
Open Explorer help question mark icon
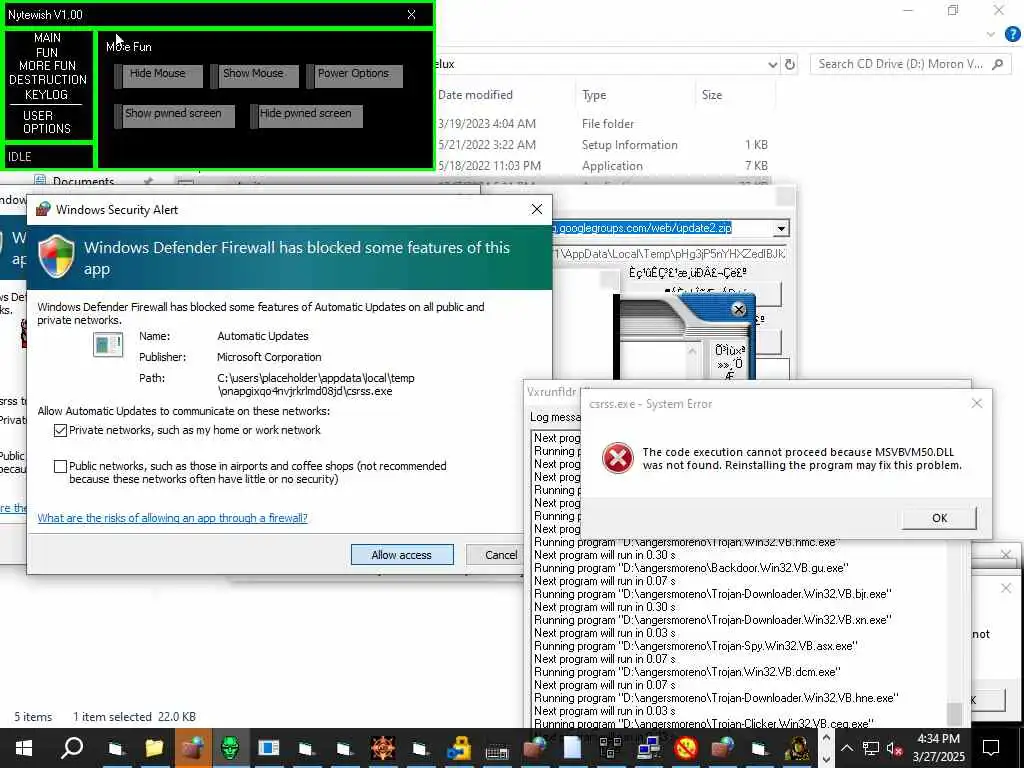(x=1013, y=34)
